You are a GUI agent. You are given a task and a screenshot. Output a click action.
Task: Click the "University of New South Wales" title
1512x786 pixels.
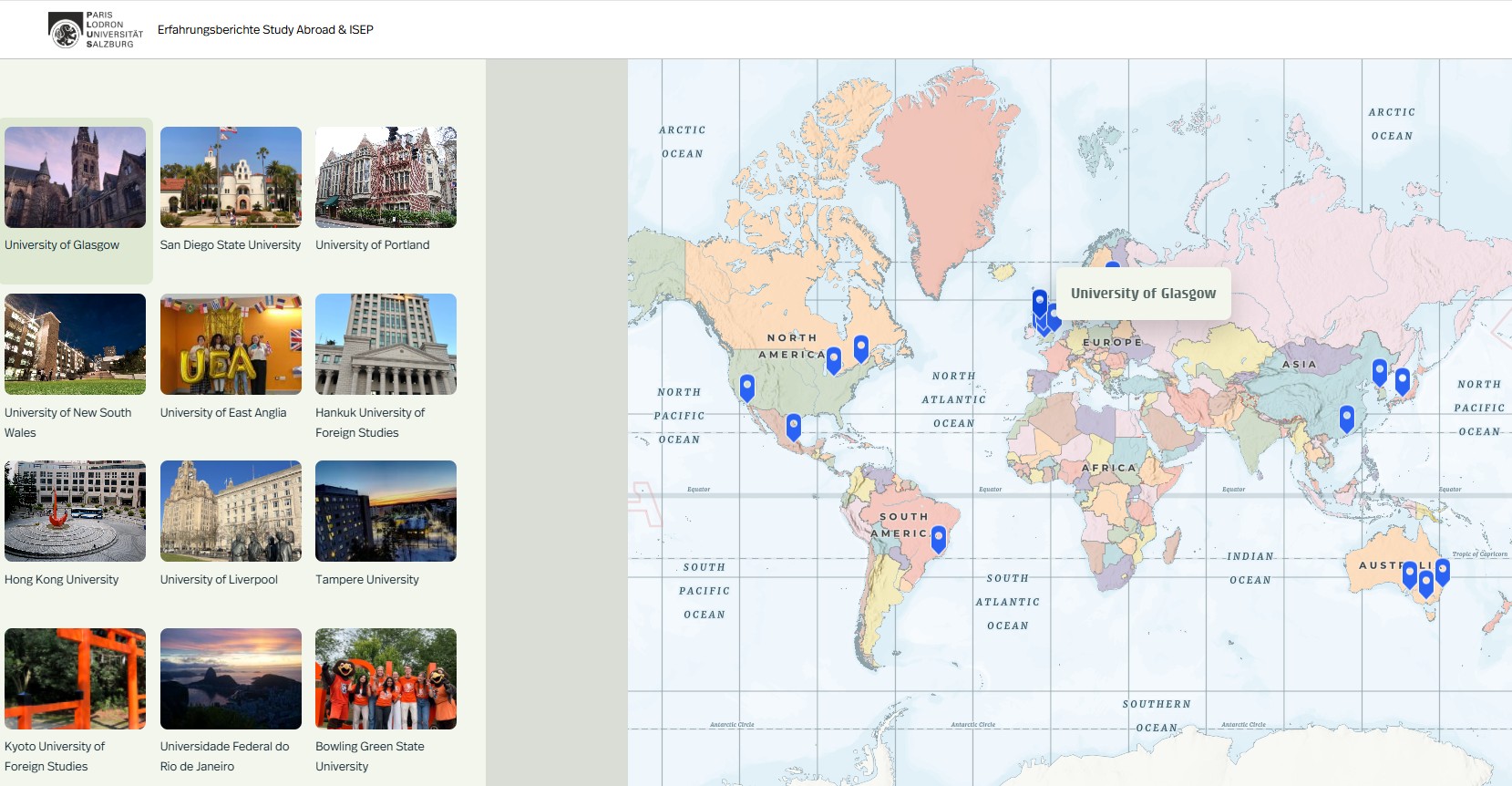click(68, 423)
